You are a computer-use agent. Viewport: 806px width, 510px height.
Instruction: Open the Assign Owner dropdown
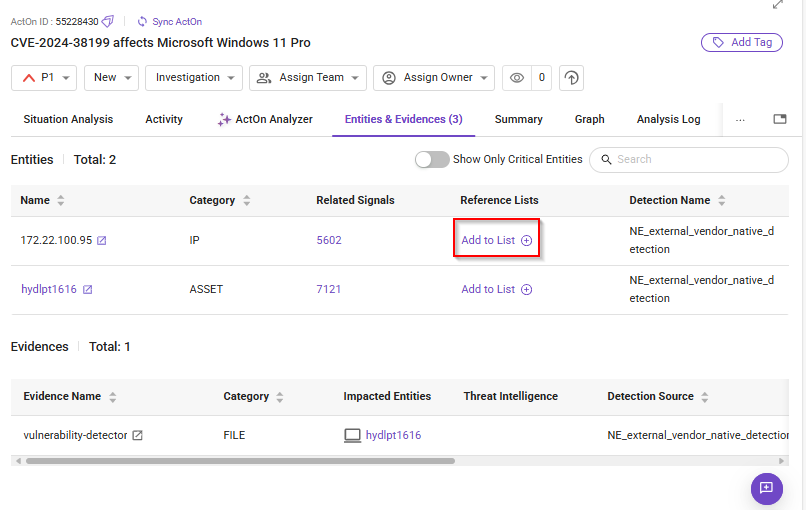pos(434,78)
